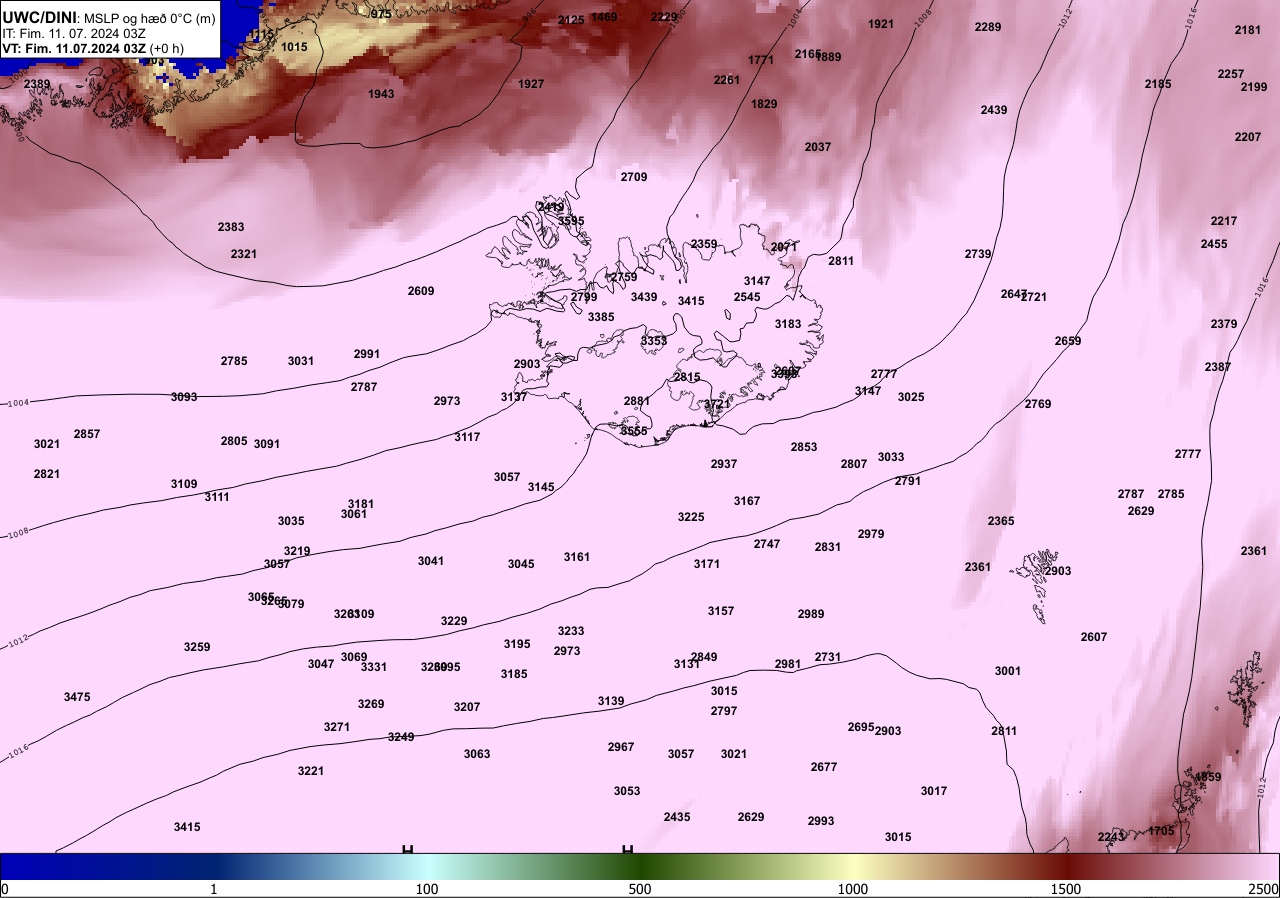The height and width of the screenshot is (898, 1280).
Task: Click the height value 2545
Action: (x=747, y=297)
